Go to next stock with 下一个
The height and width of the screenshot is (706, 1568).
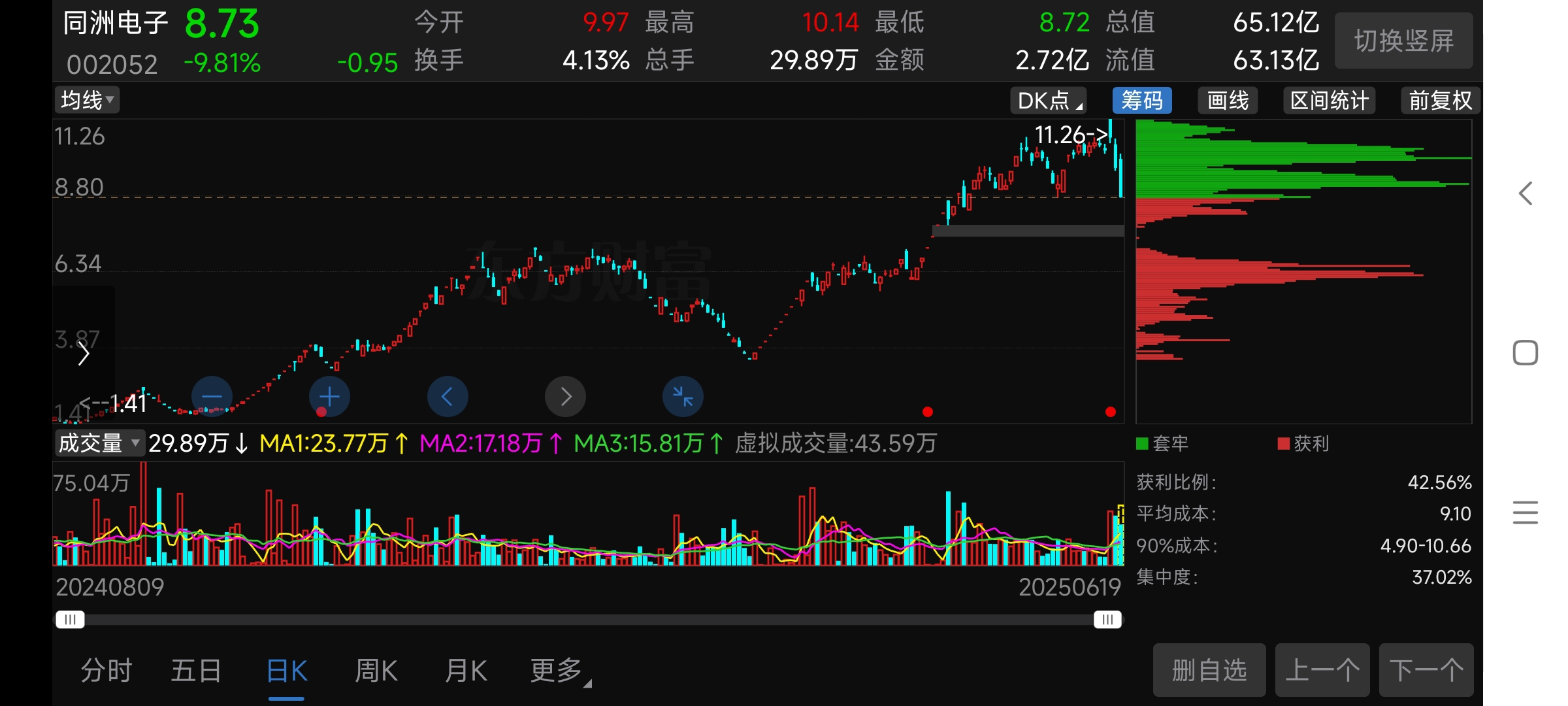pyautogui.click(x=1426, y=670)
